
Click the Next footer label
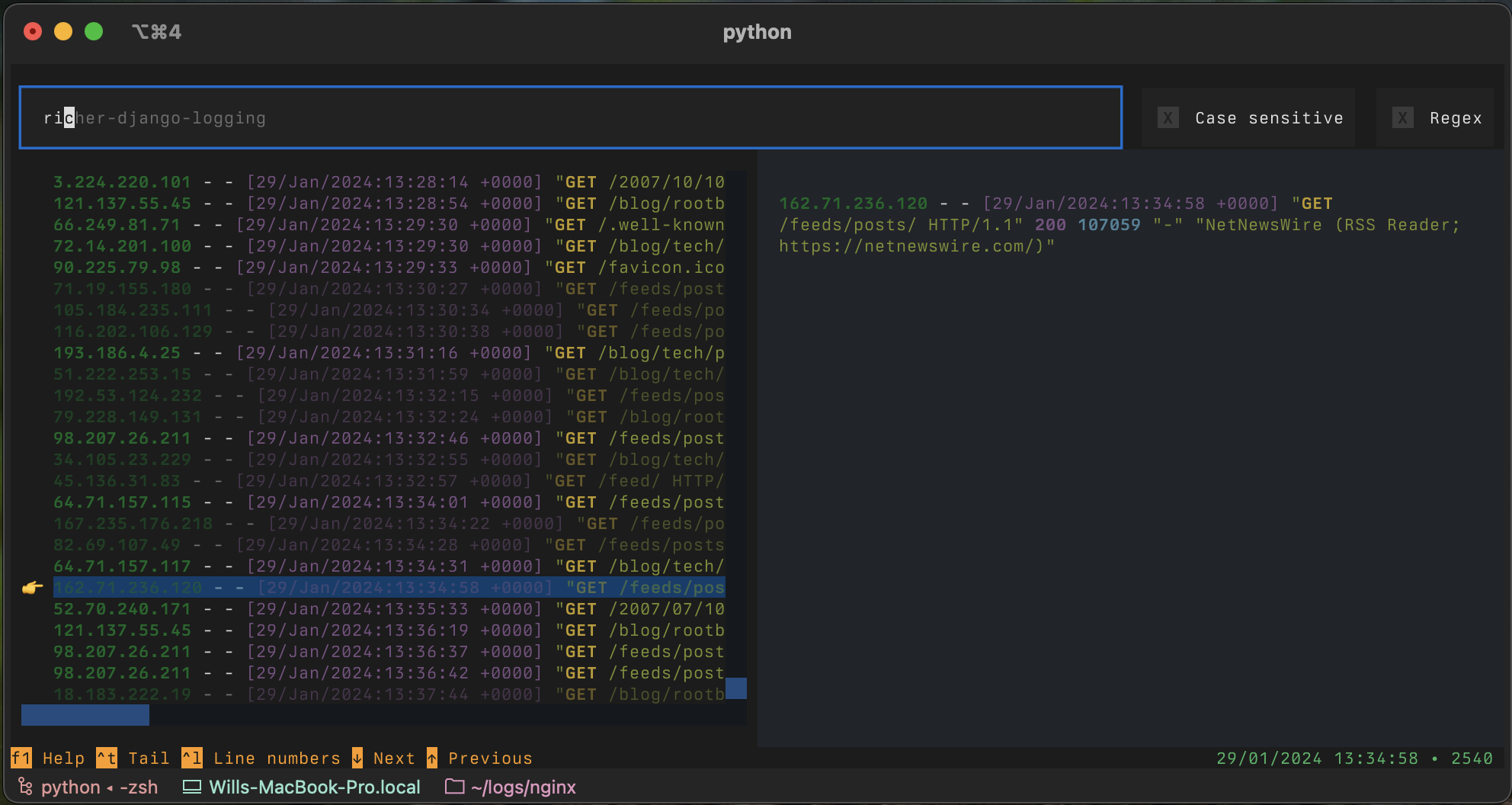click(x=394, y=758)
